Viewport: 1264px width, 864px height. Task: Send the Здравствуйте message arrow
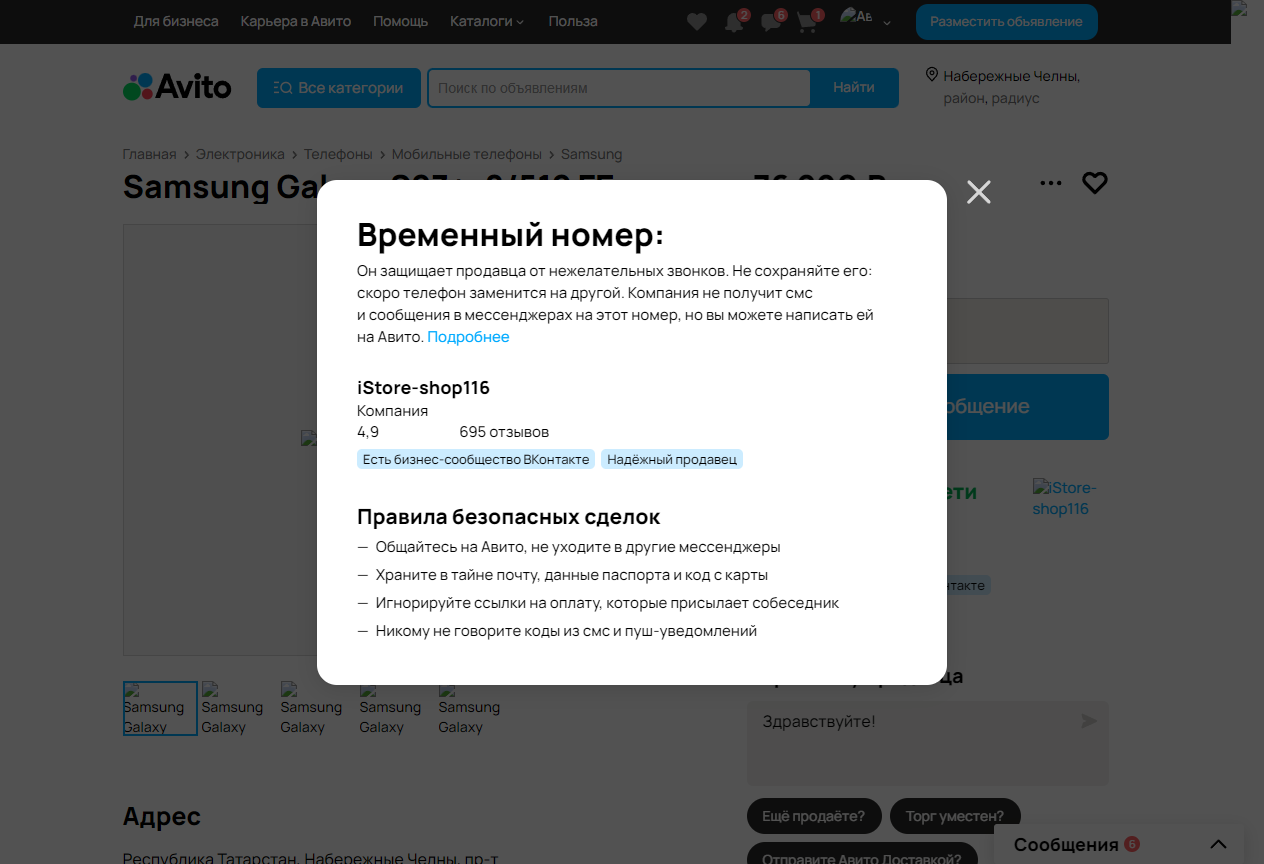[1089, 721]
